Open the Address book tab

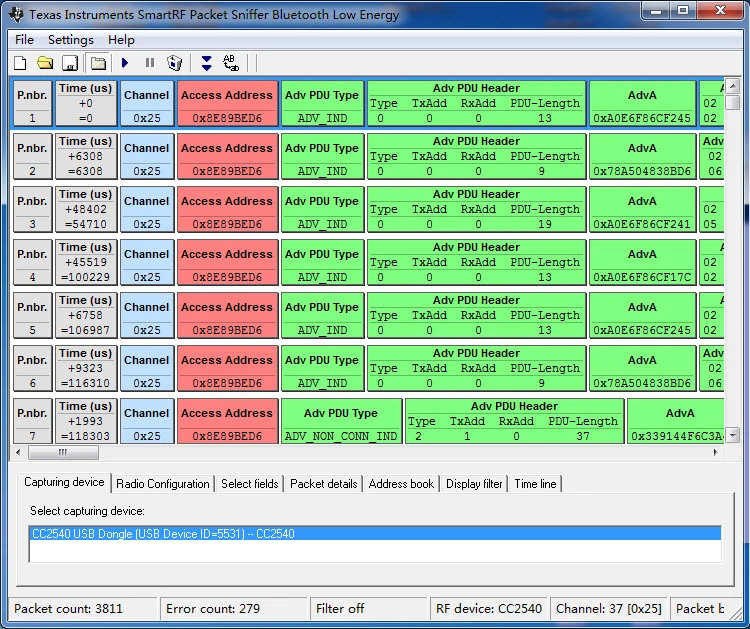(401, 484)
